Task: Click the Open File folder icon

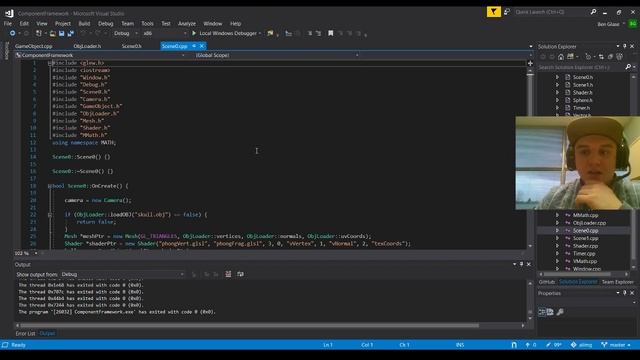Action: pos(53,33)
